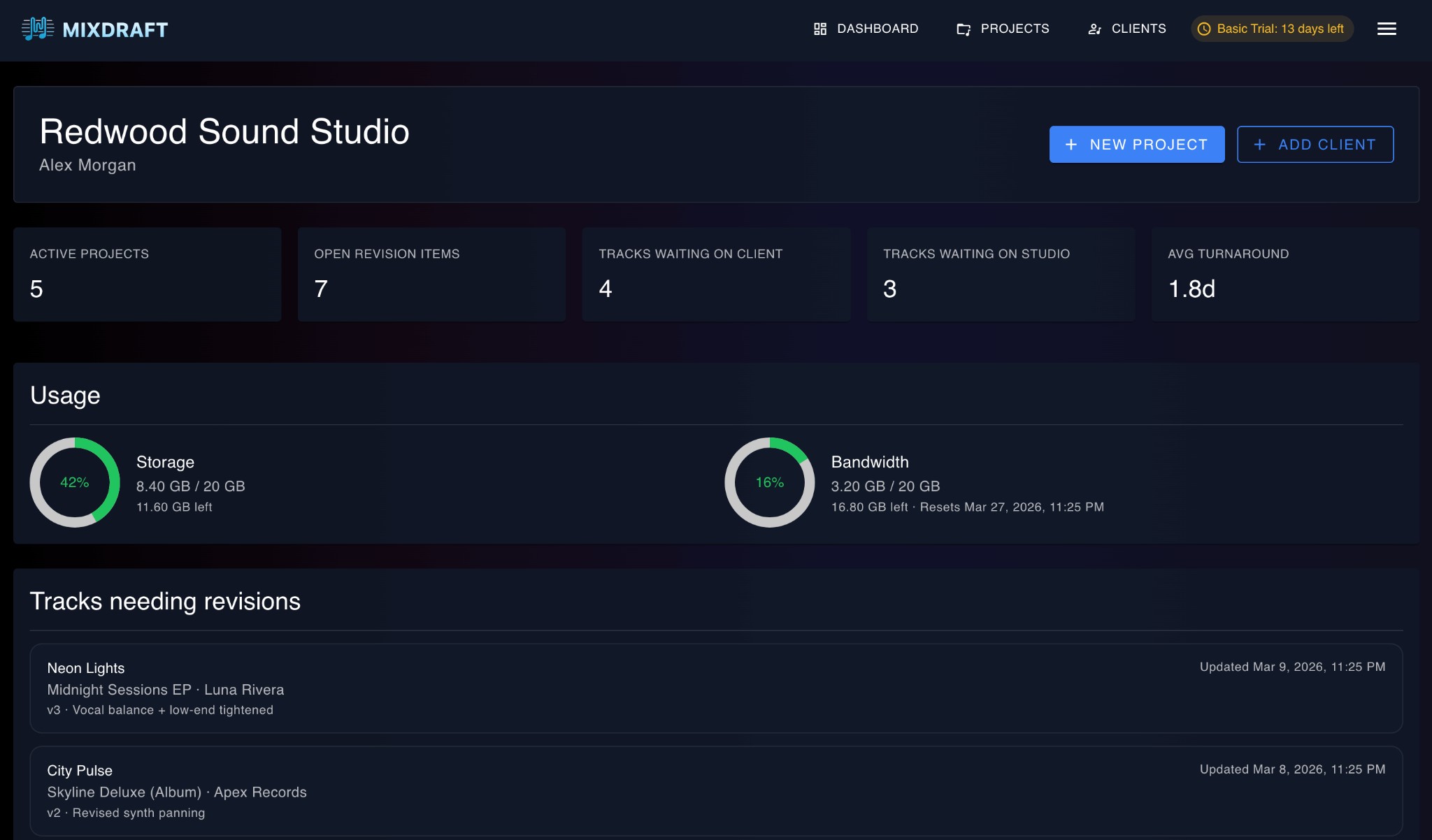Click the plus icon on New Project

pos(1070,144)
